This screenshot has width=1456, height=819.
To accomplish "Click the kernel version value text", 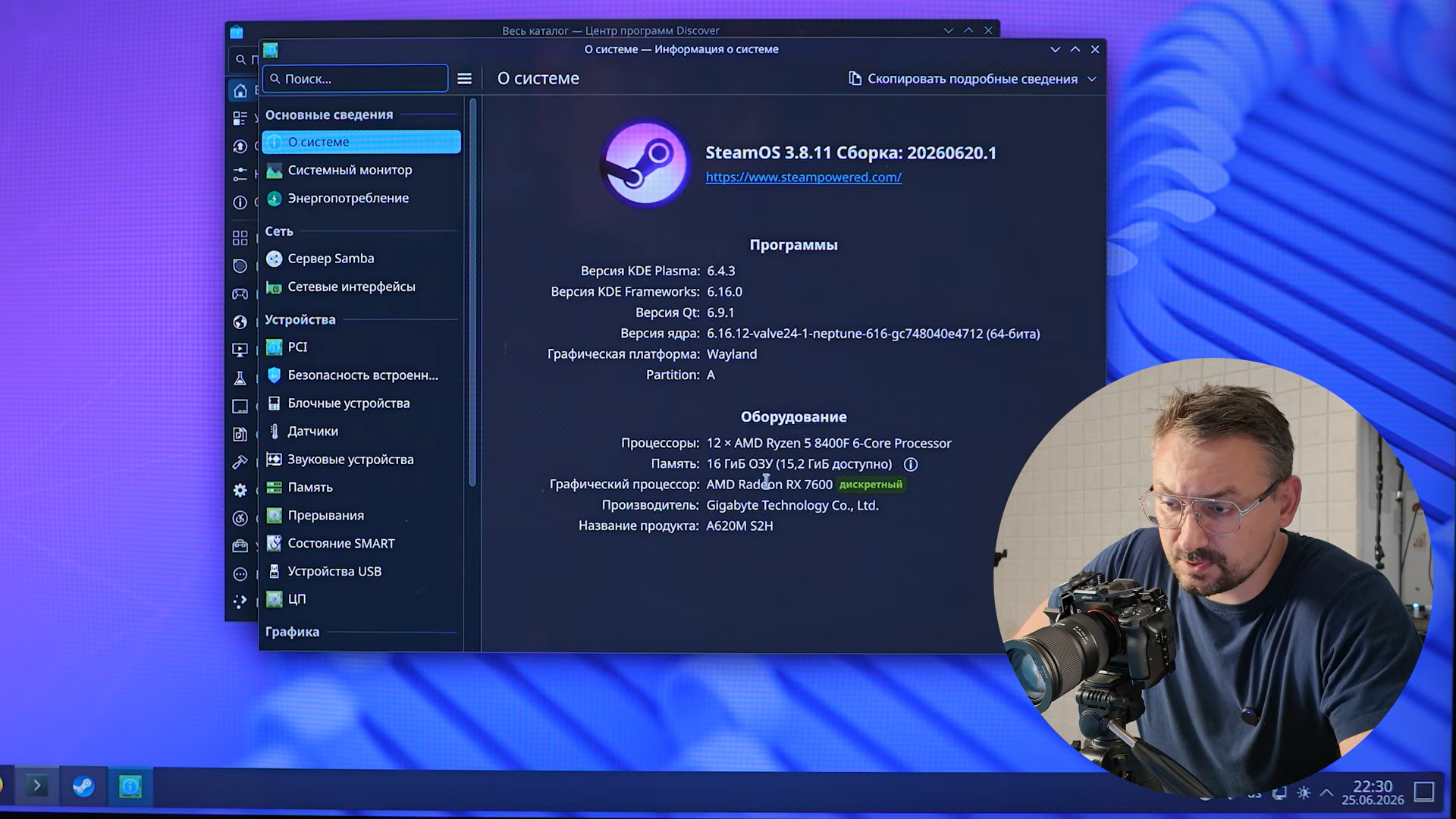I will pos(874,334).
